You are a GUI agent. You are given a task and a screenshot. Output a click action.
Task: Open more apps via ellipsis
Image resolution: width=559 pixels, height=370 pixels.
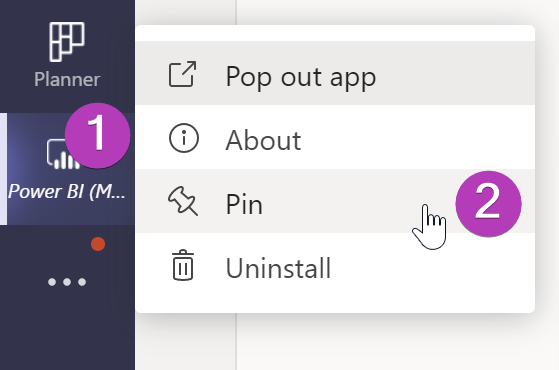(x=67, y=282)
